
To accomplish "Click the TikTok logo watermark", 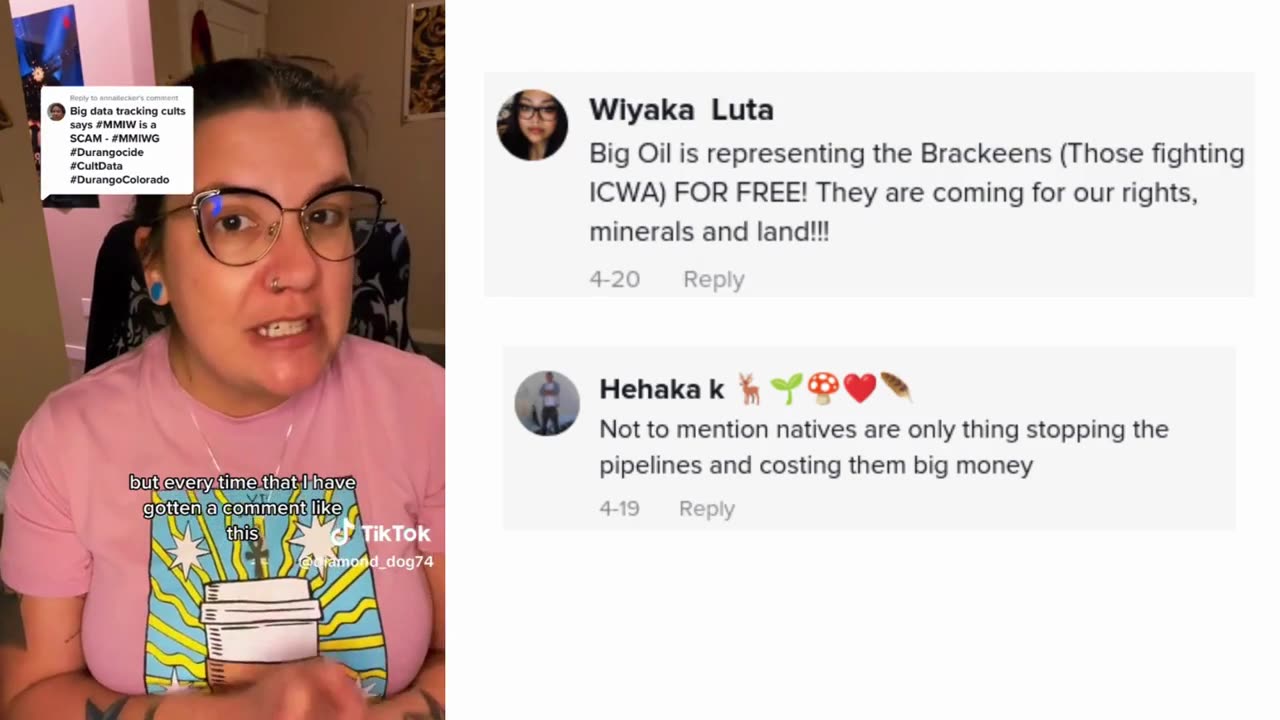I will click(381, 533).
